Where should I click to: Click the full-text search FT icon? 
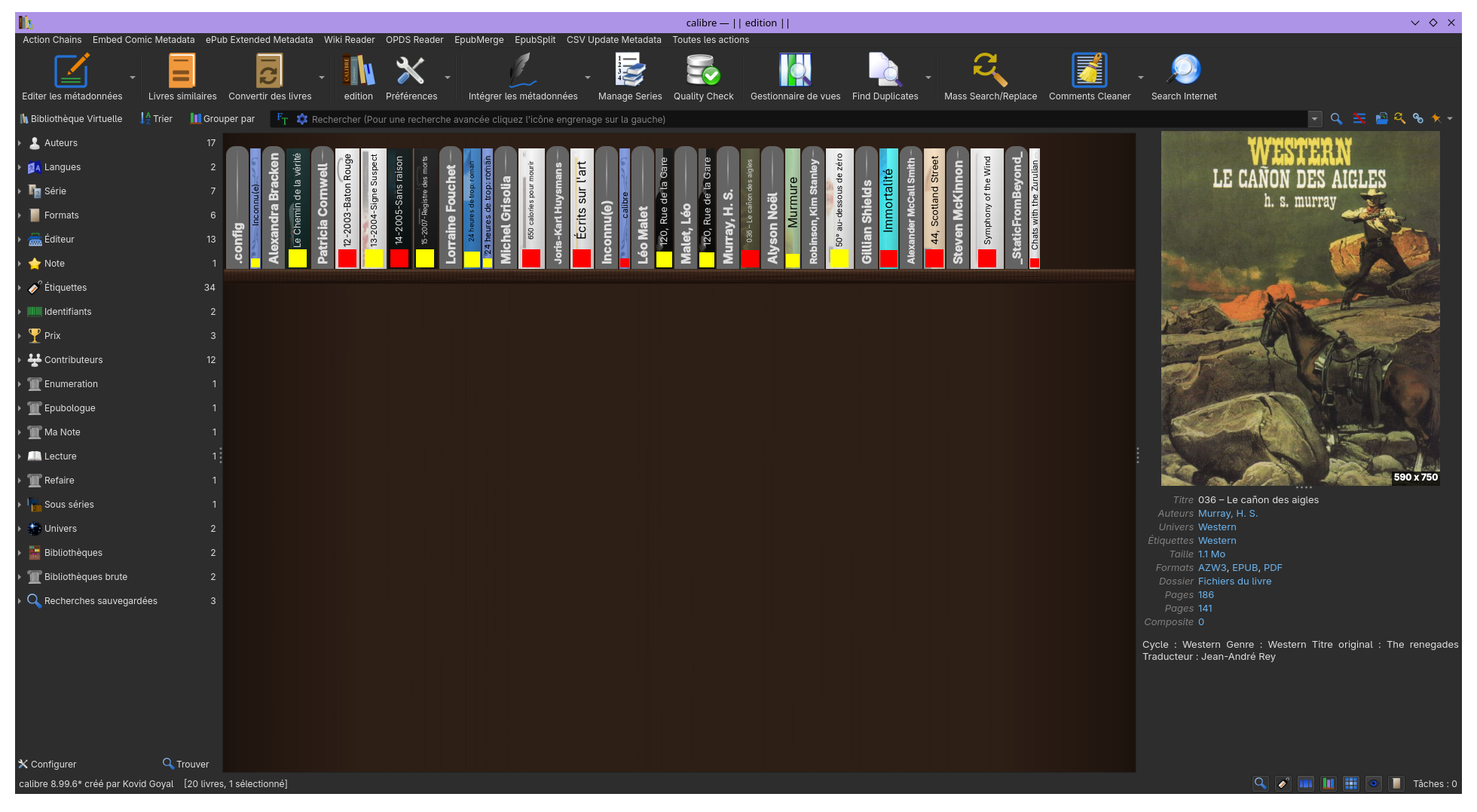(283, 119)
